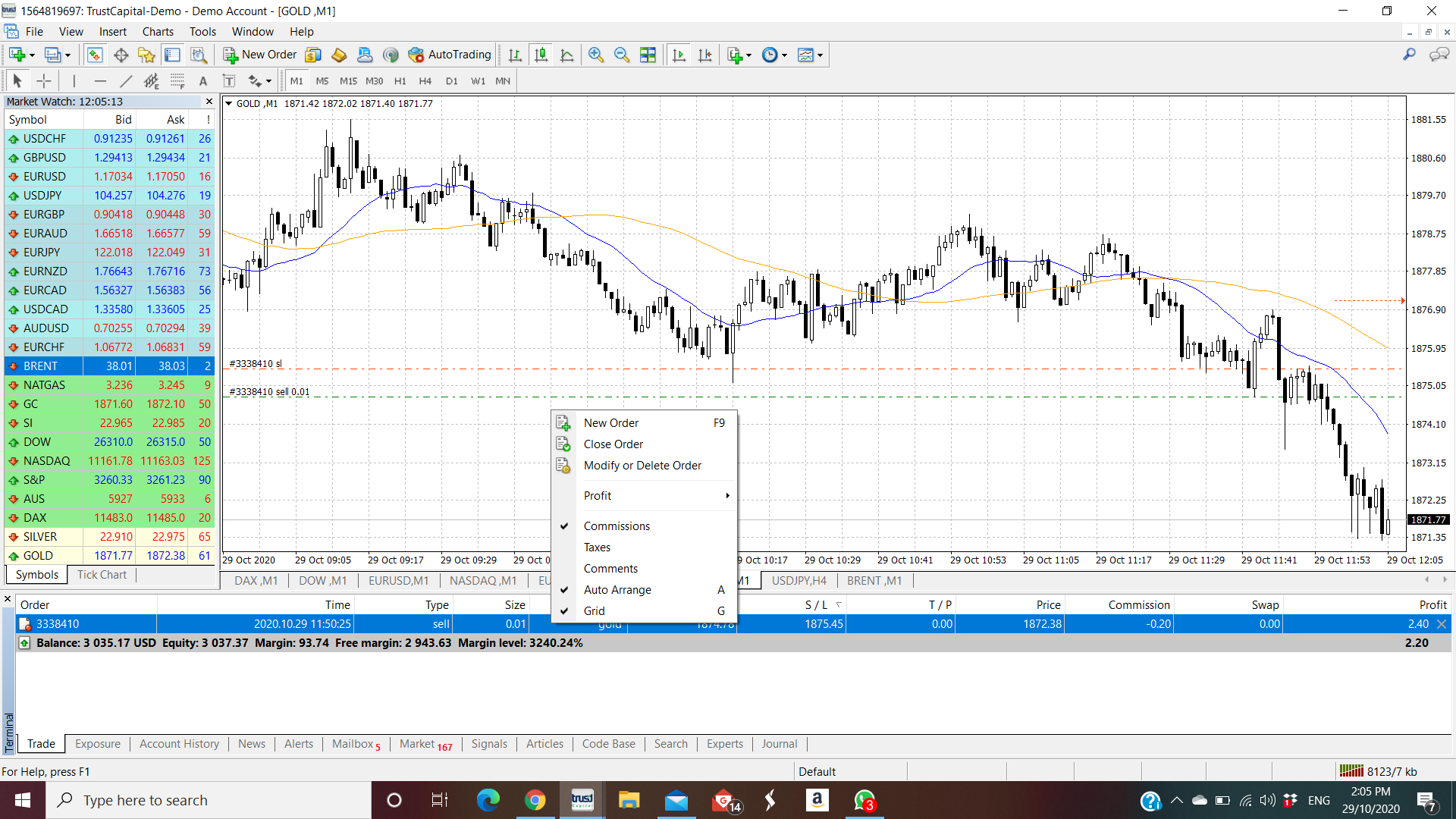Open the Navigator folder-star icon
This screenshot has height=819, width=1456.
tap(146, 55)
